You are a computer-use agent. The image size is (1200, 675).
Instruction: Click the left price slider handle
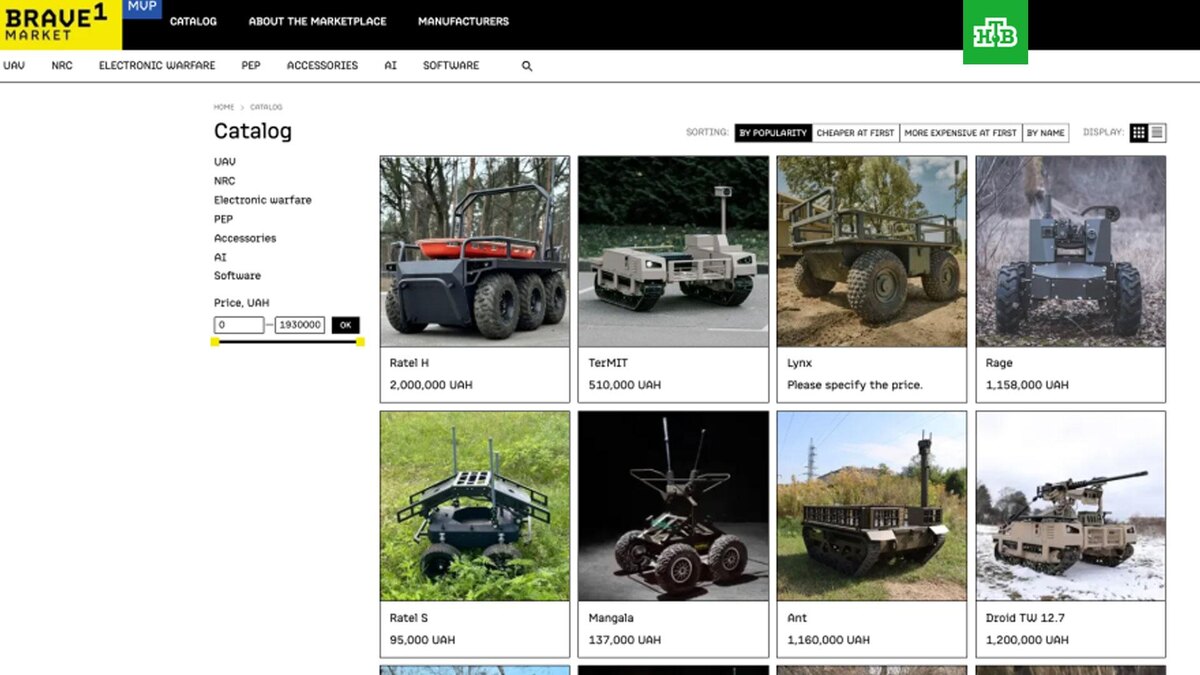[214, 341]
